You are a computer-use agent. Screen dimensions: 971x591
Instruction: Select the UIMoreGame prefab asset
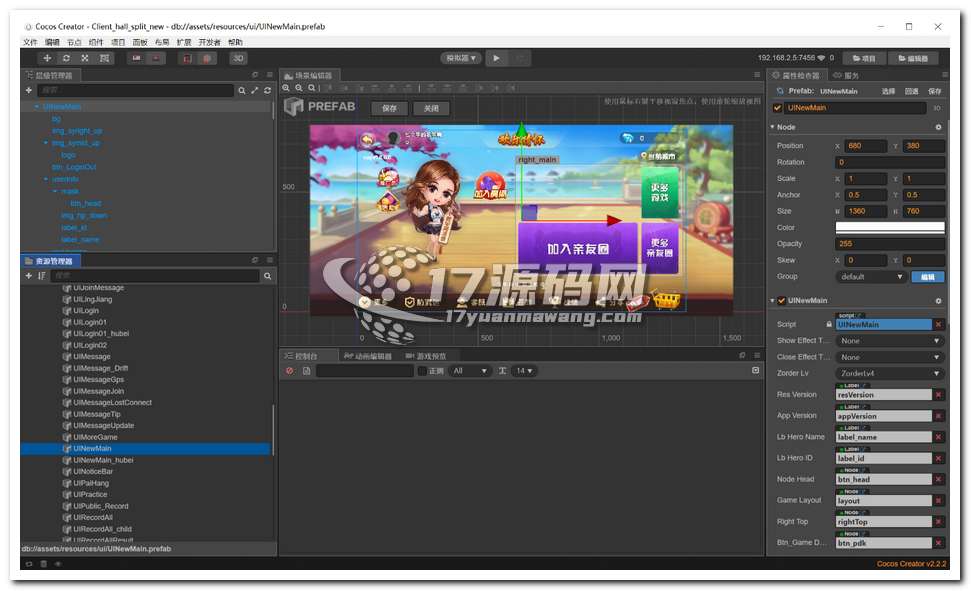[x=95, y=437]
